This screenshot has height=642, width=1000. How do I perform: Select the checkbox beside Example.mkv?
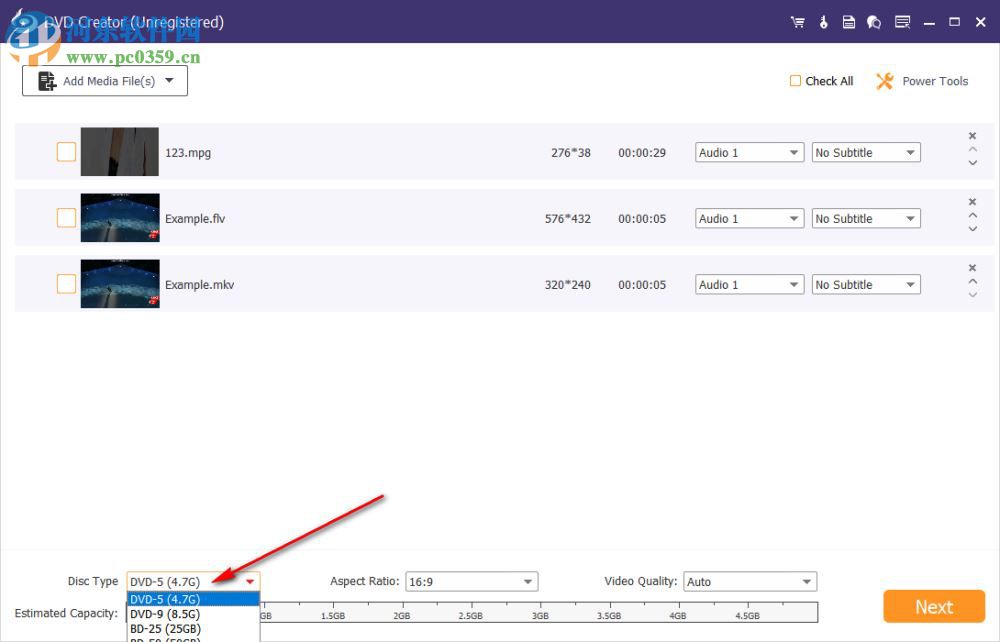[66, 283]
